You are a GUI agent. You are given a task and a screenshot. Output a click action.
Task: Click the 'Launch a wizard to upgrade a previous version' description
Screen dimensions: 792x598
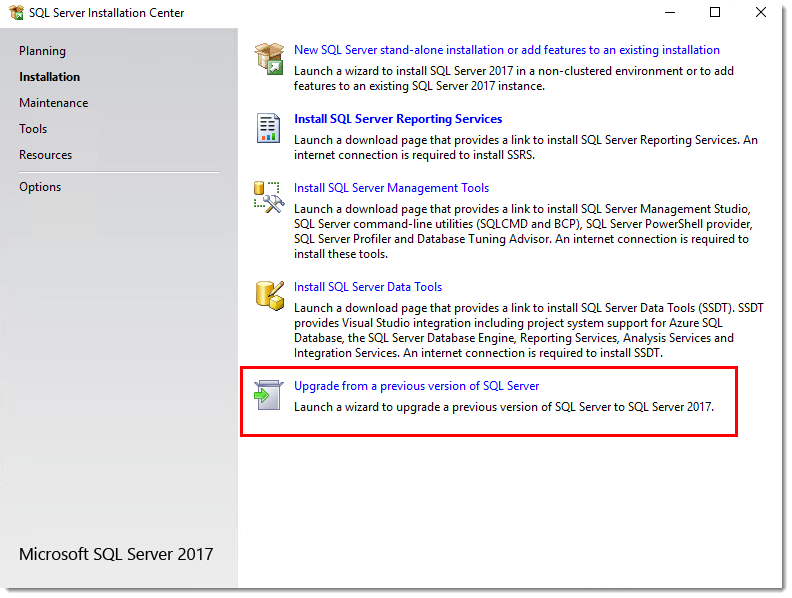pos(504,407)
